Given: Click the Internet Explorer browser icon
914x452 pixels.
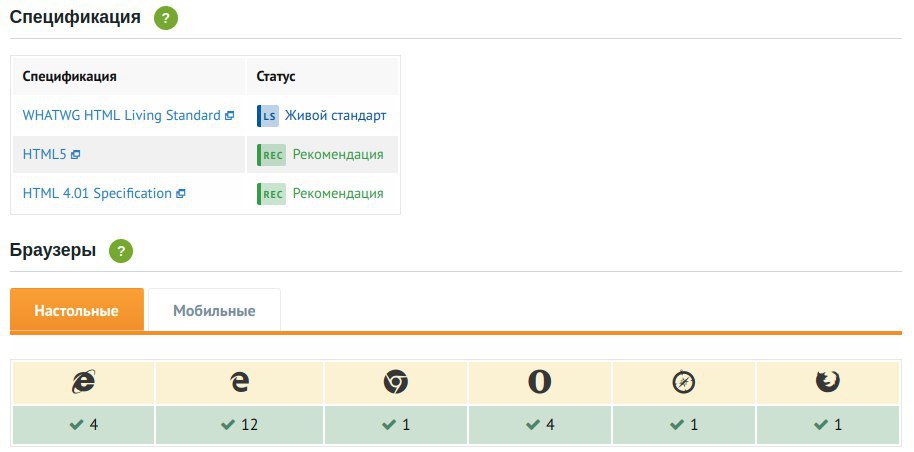Looking at the screenshot, I should [84, 383].
